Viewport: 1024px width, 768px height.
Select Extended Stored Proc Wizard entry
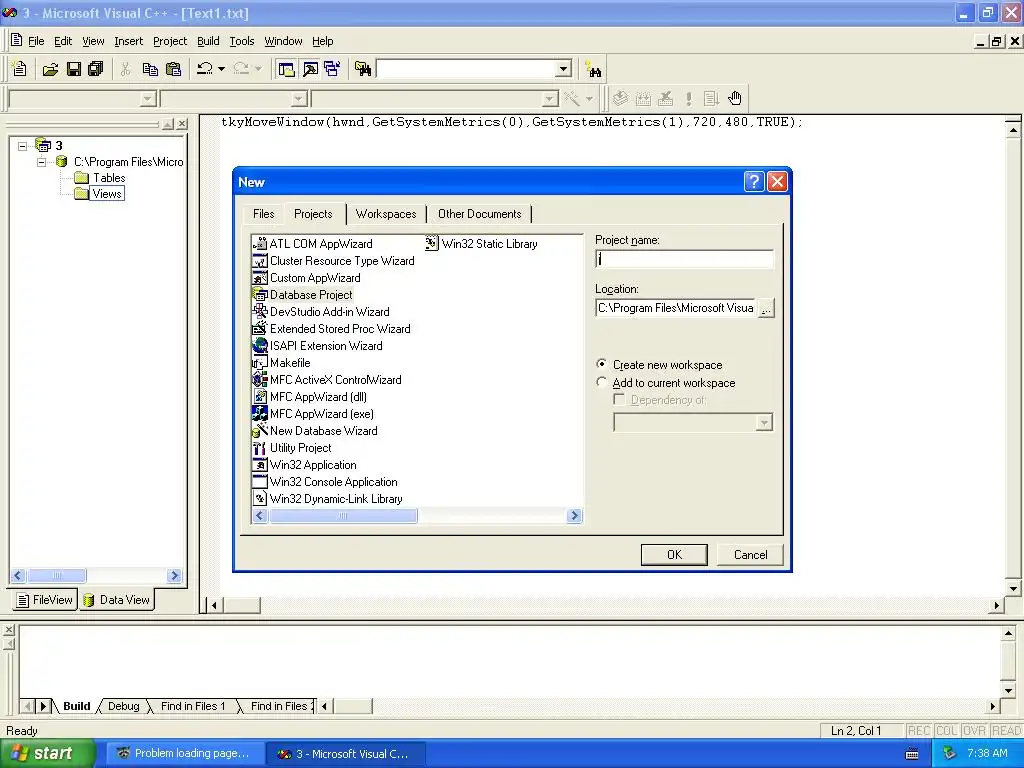click(x=340, y=328)
